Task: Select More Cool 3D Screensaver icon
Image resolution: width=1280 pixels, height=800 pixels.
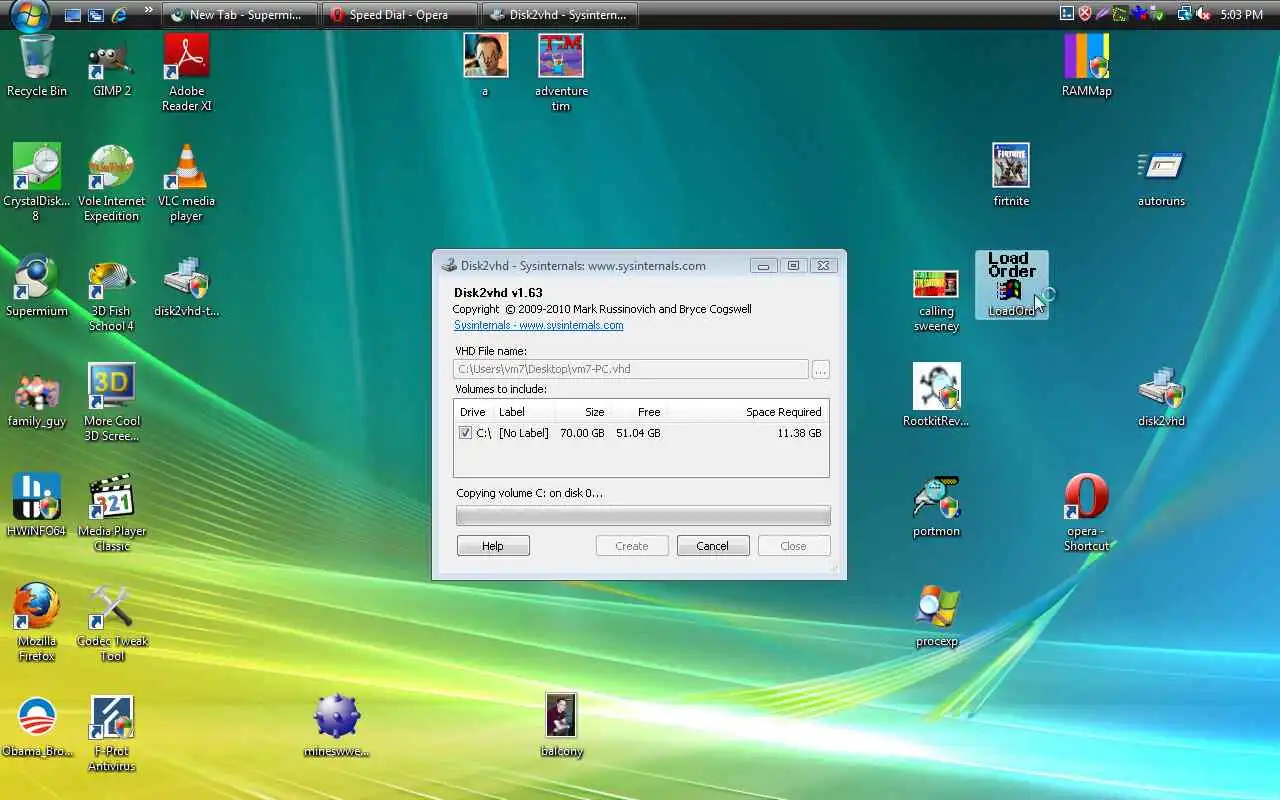Action: pyautogui.click(x=112, y=402)
